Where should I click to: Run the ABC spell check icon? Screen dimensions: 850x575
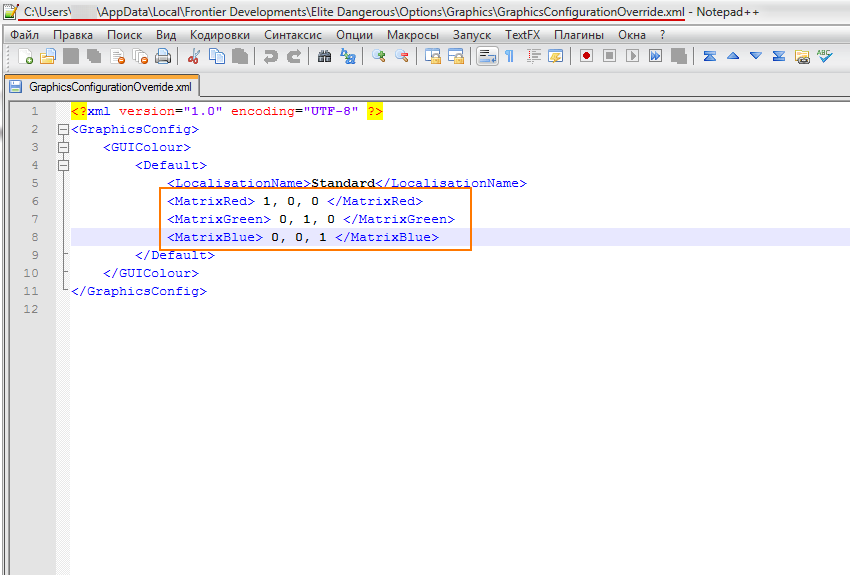(825, 56)
